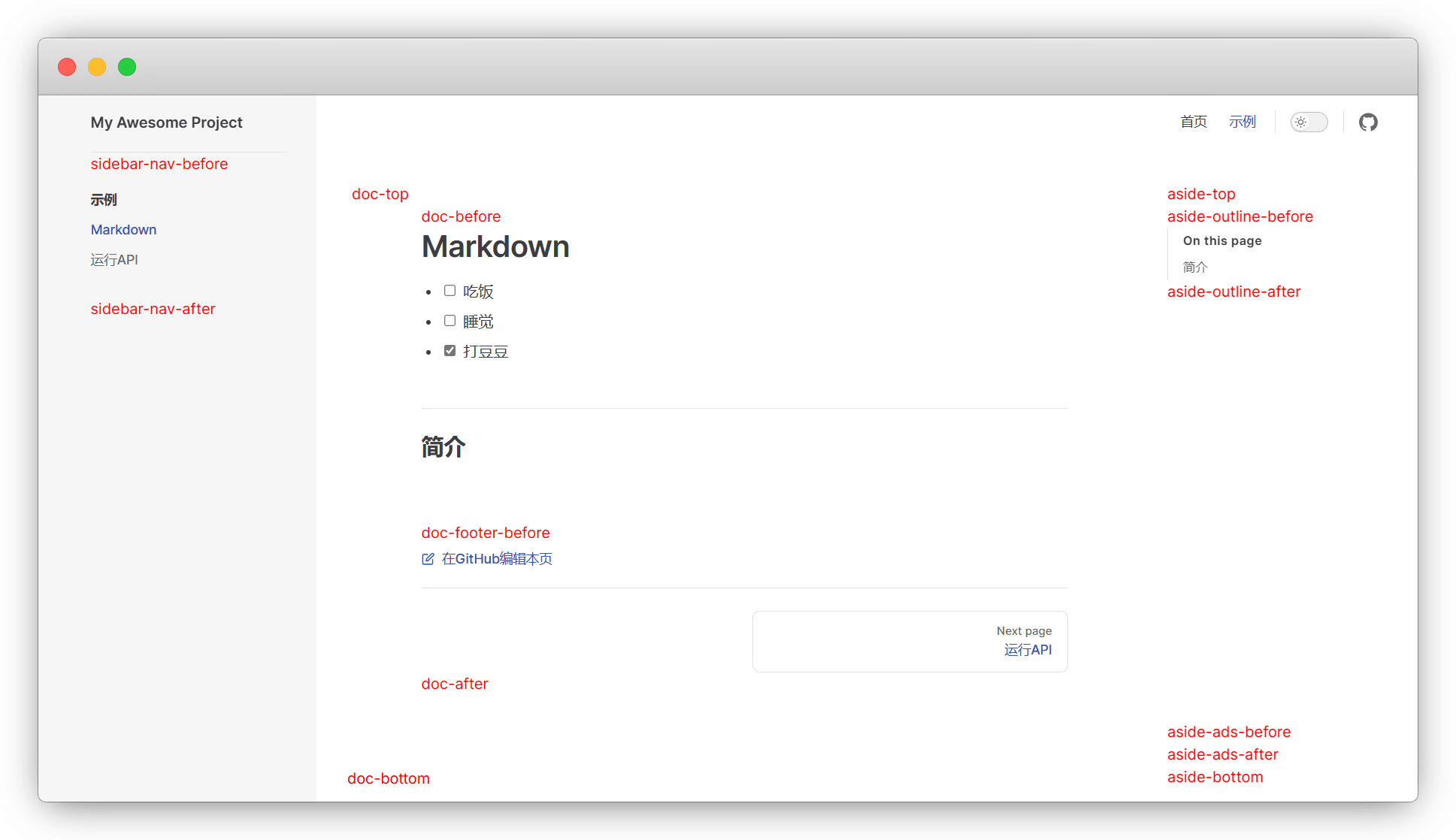This screenshot has height=840, width=1456.
Task: Click the green maximize window button
Action: pyautogui.click(x=127, y=67)
